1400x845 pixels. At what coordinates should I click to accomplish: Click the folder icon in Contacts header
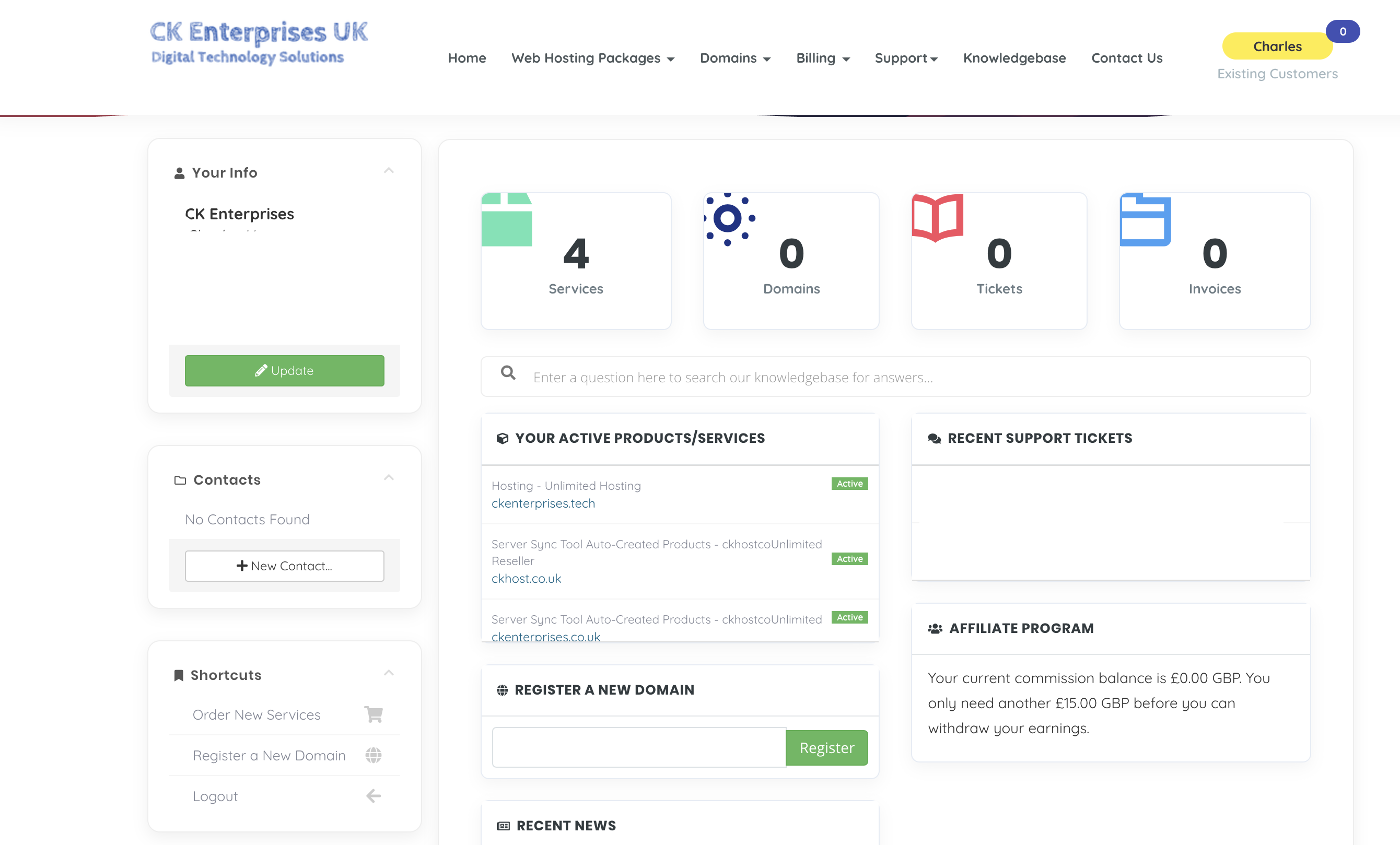(x=180, y=480)
